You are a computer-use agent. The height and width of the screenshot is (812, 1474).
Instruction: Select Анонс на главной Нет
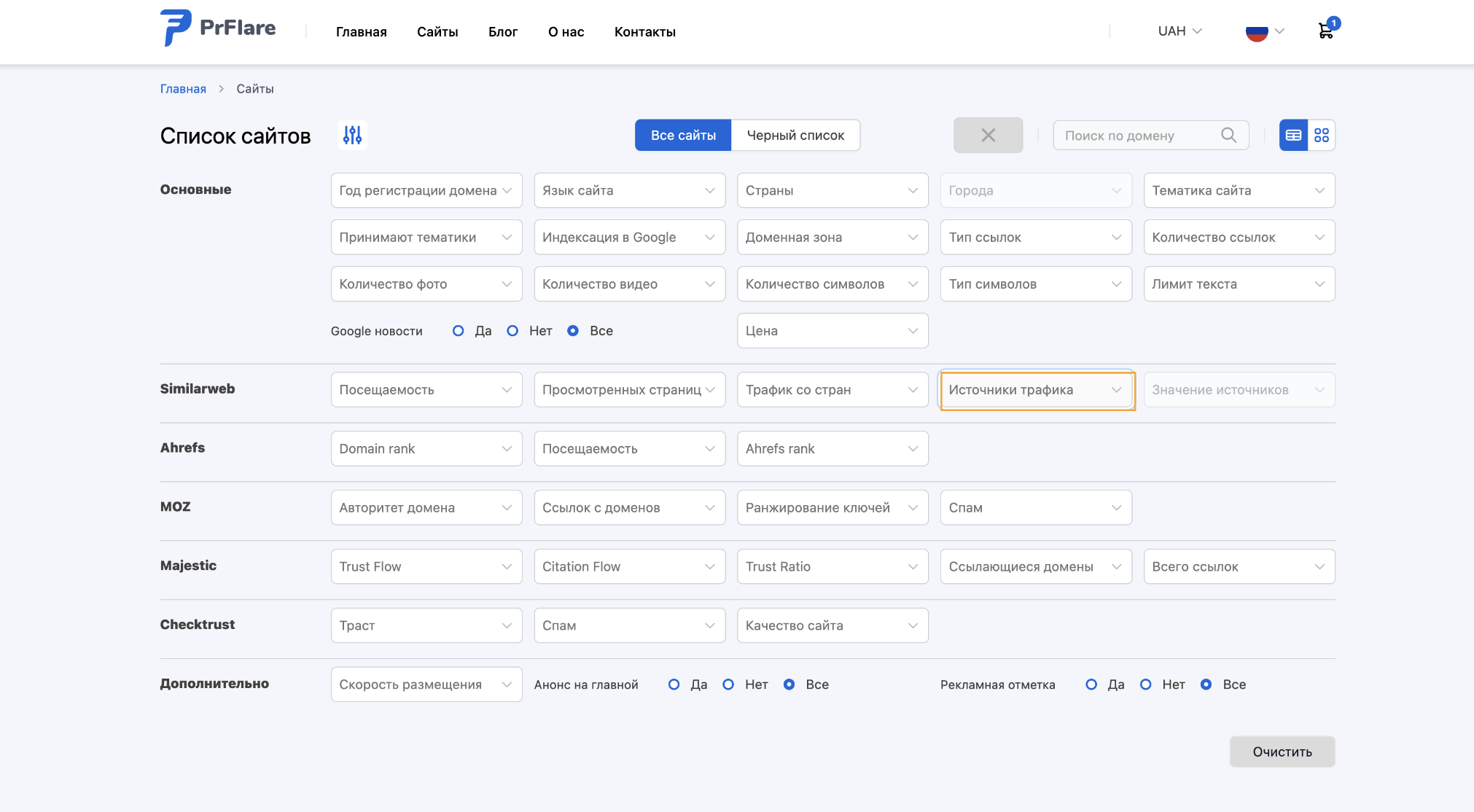tap(728, 684)
